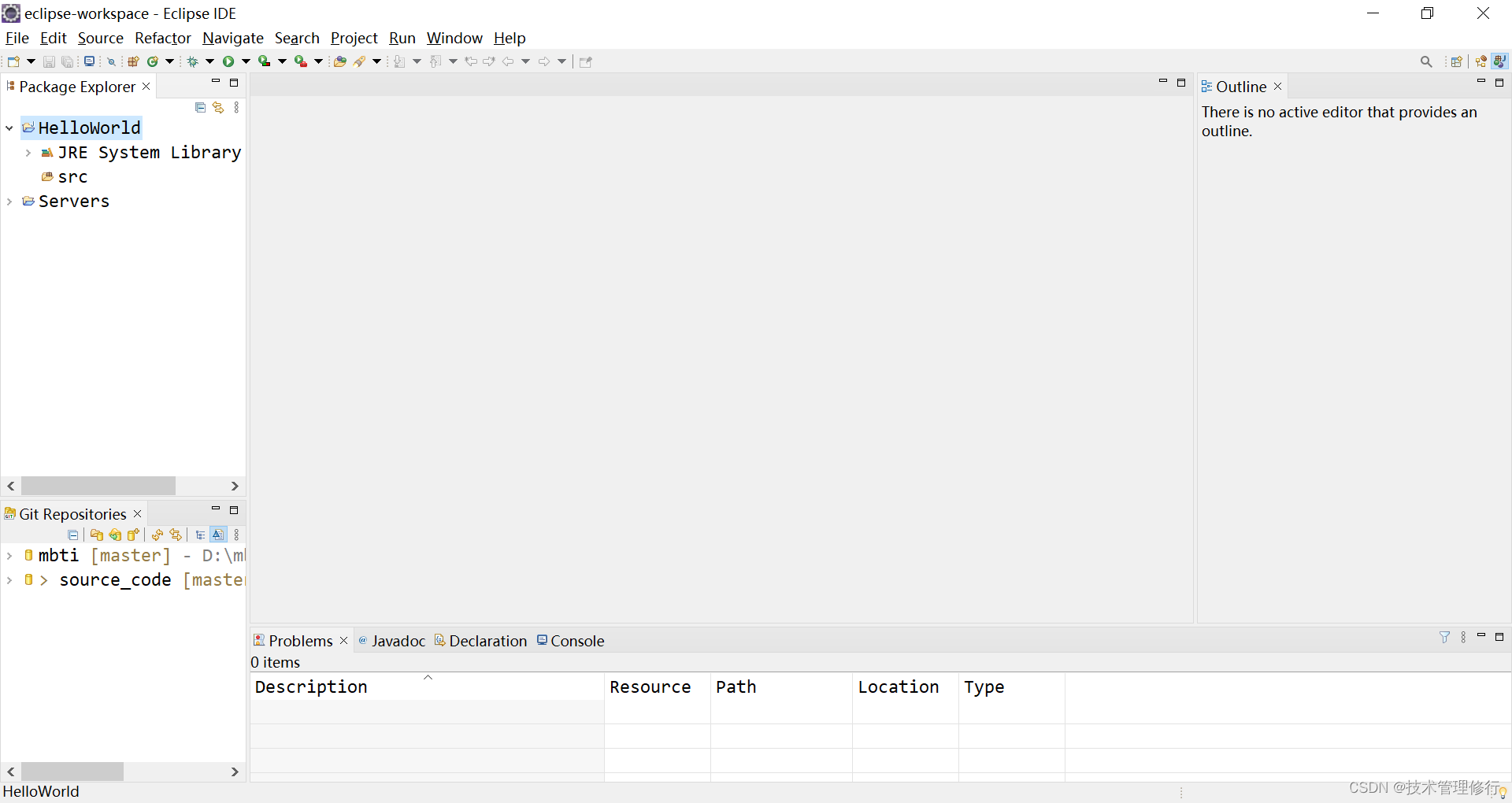Toggle Link with Editor in Package Explorer
This screenshot has height=803, width=1512.
218,108
